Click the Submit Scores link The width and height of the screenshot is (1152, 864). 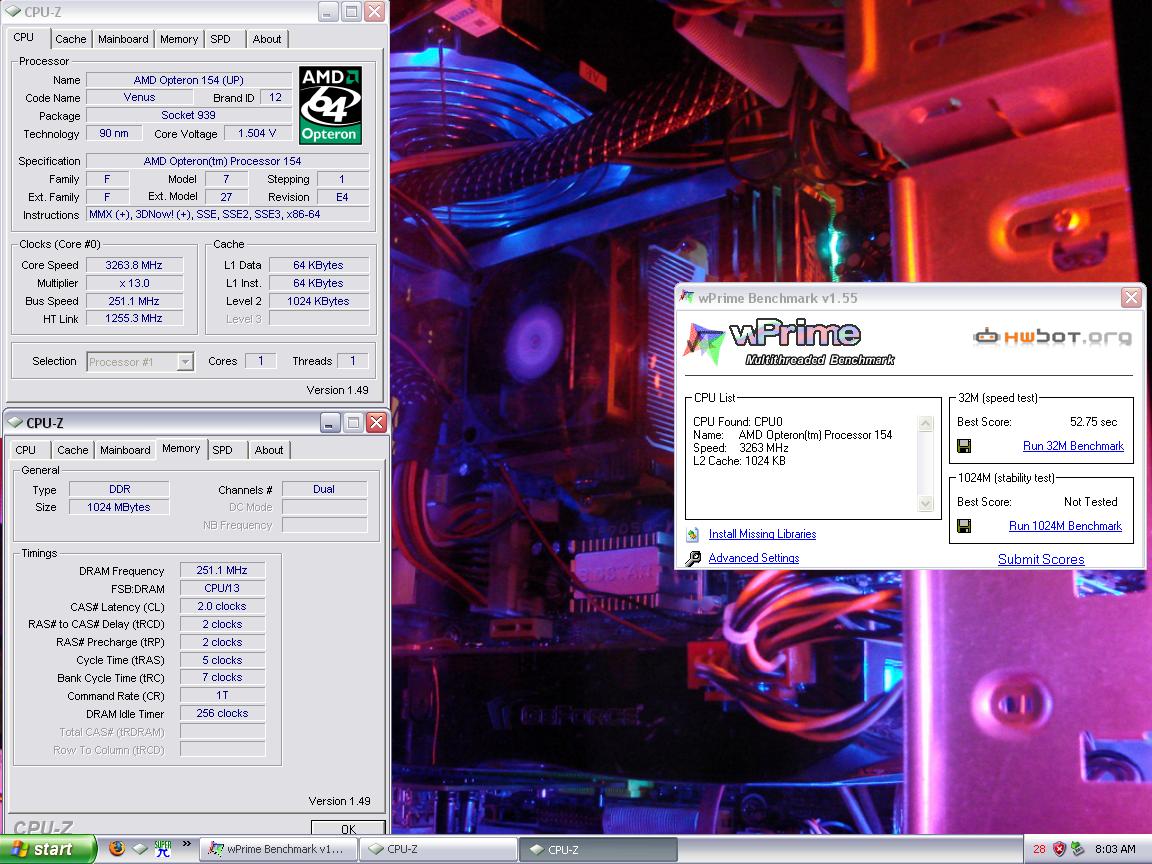tap(1040, 559)
